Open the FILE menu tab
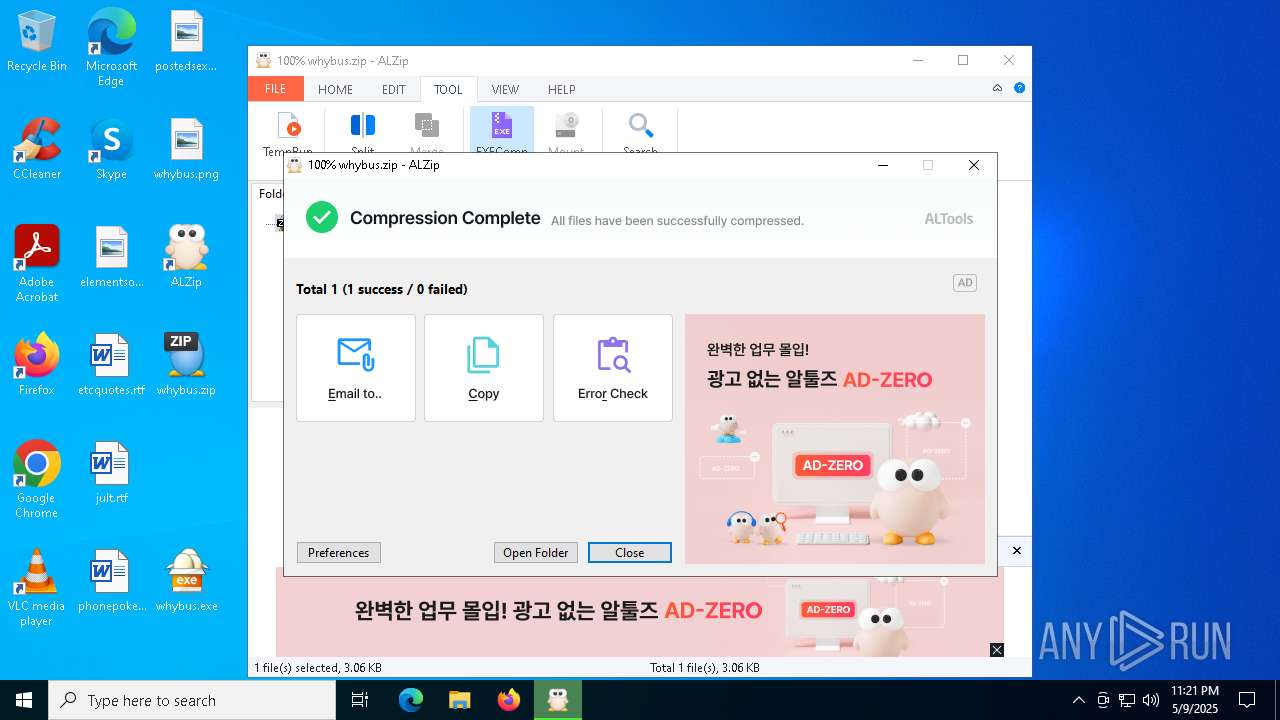 pyautogui.click(x=275, y=89)
